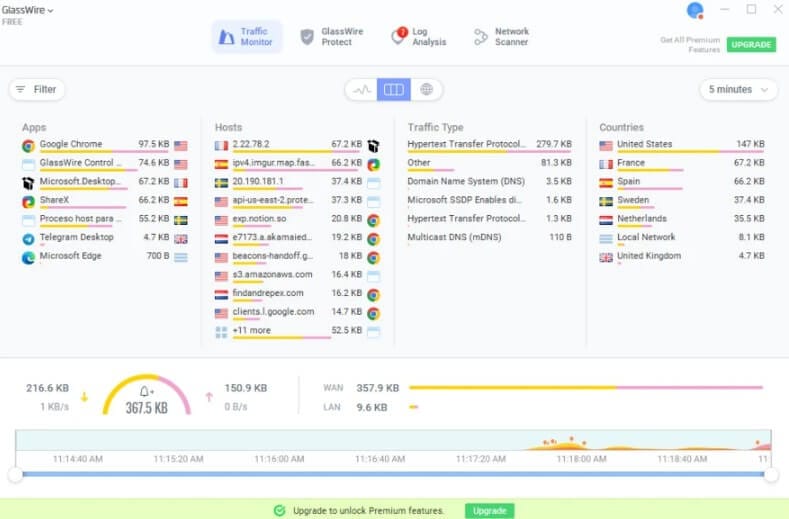The height and width of the screenshot is (519, 789).
Task: Select Microsoft SSDP Enables traffic row
Action: [490, 200]
